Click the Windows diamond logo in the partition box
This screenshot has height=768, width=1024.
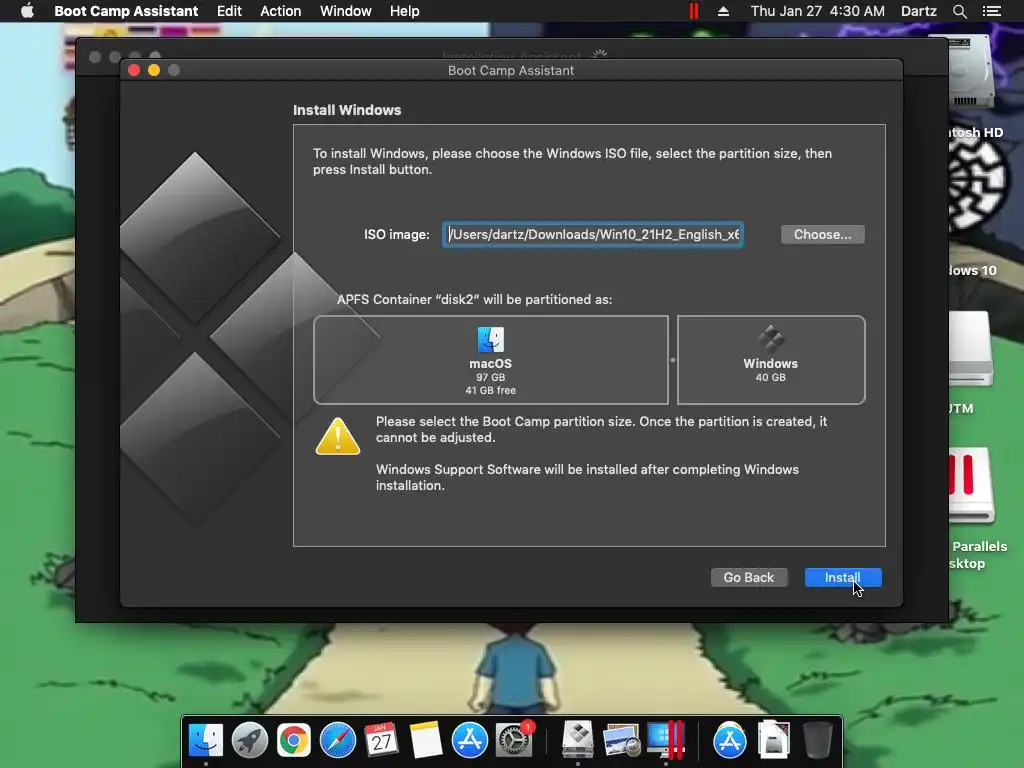coord(771,339)
